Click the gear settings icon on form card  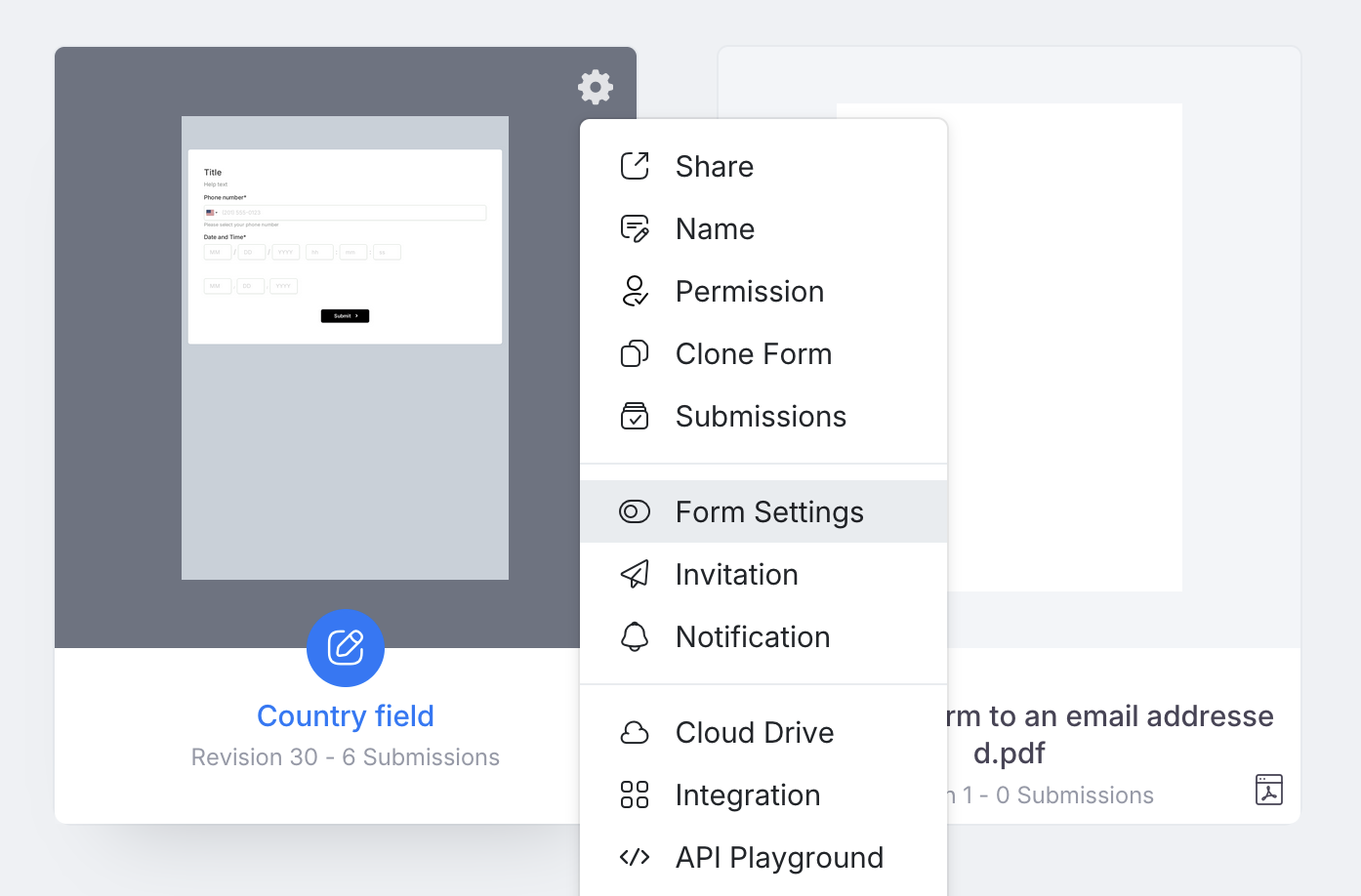click(595, 87)
